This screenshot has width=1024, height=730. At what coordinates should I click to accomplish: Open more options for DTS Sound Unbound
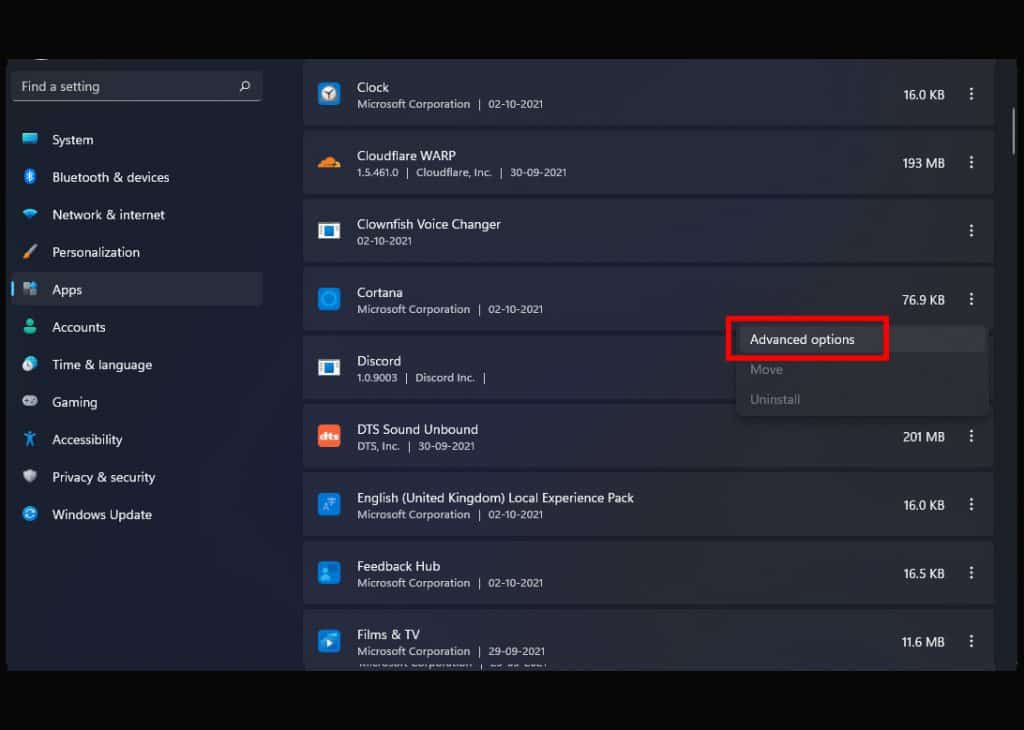971,436
